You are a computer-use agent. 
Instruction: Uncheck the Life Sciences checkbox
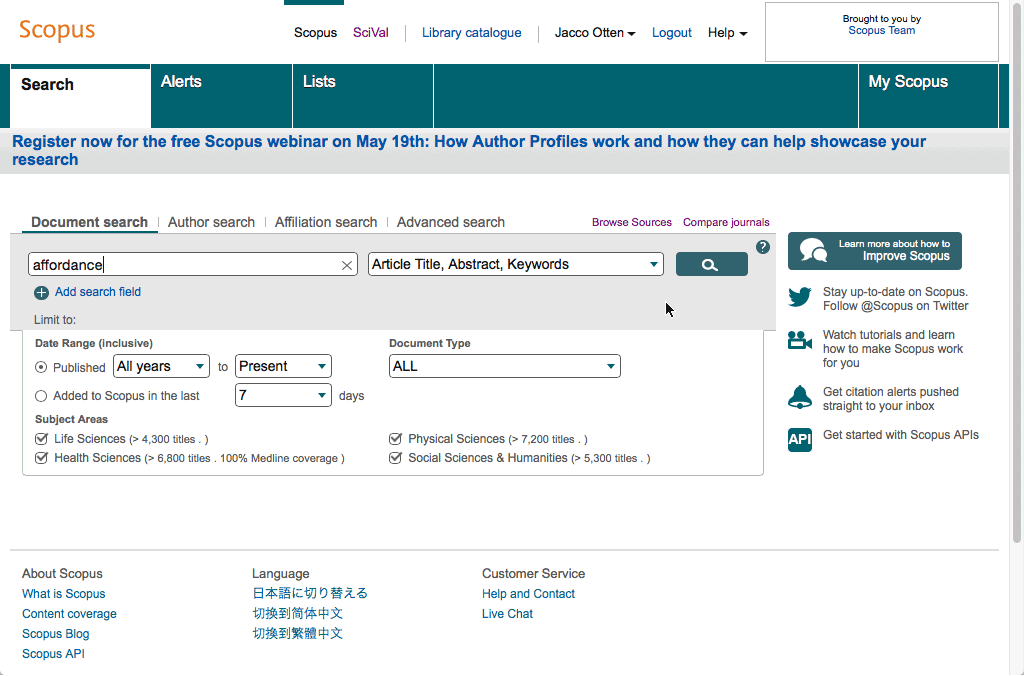(x=41, y=439)
